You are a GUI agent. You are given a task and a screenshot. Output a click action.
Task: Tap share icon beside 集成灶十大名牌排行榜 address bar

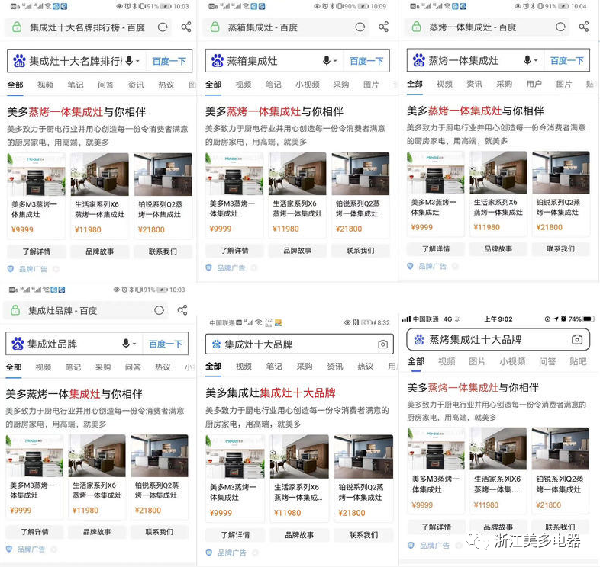pyautogui.click(x=186, y=27)
